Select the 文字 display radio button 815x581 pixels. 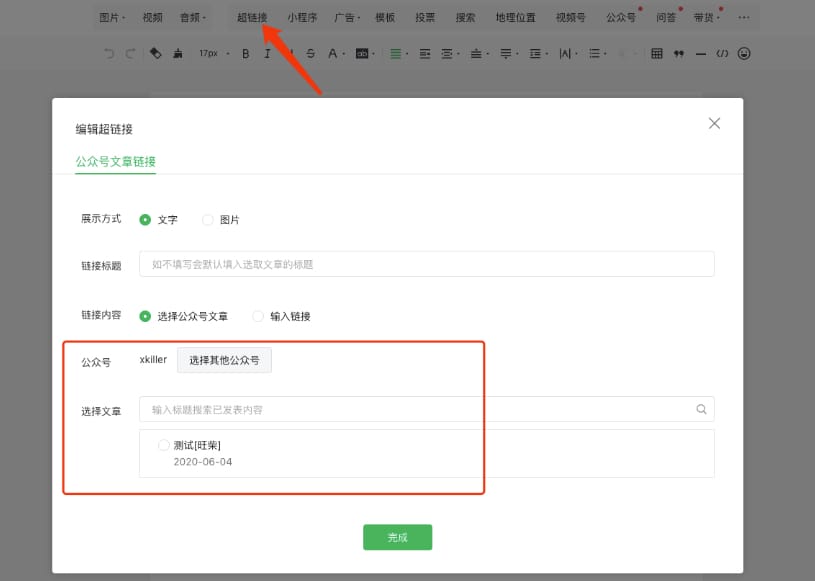tap(145, 220)
